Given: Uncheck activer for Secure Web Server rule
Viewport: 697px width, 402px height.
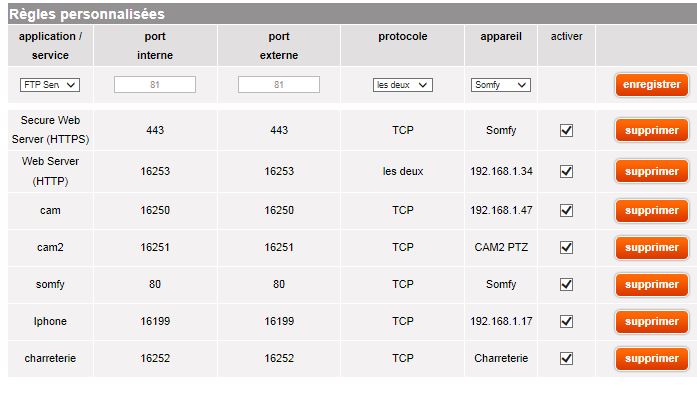Looking at the screenshot, I should (566, 130).
